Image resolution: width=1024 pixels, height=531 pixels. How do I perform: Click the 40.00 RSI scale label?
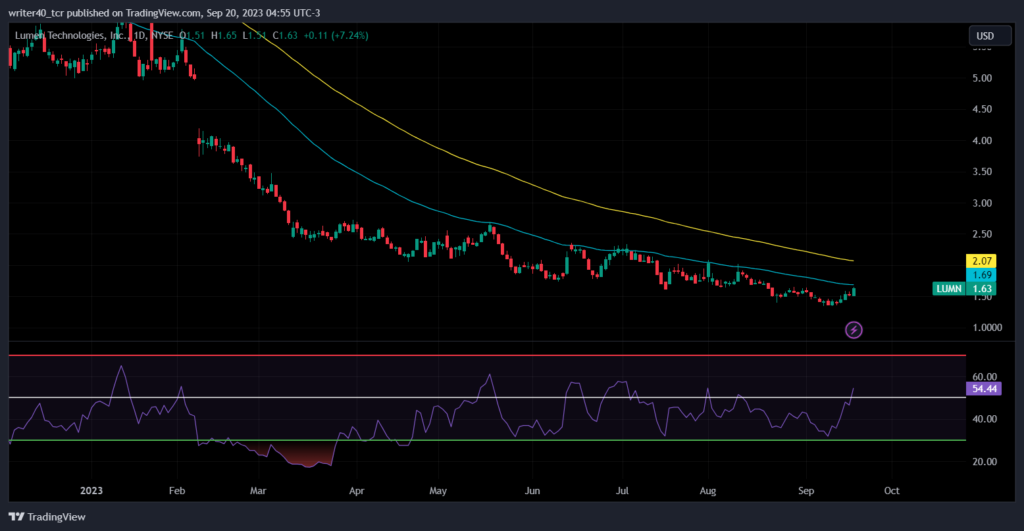(x=985, y=419)
